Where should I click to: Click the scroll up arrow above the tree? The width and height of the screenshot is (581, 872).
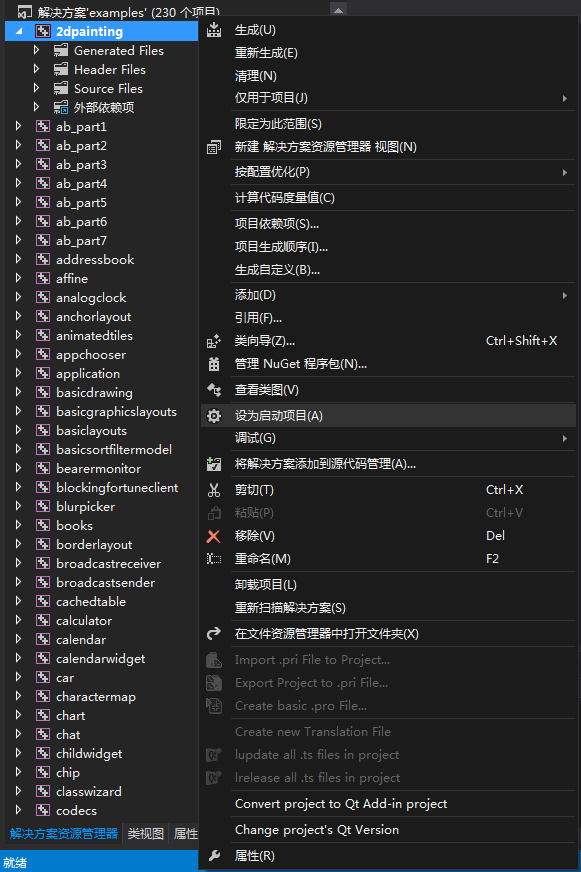338,9
